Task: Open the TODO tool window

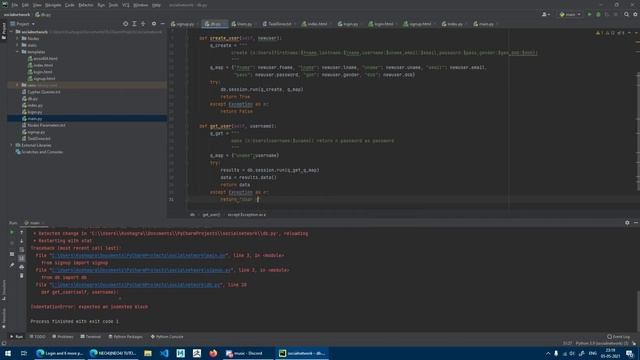Action: [38, 337]
